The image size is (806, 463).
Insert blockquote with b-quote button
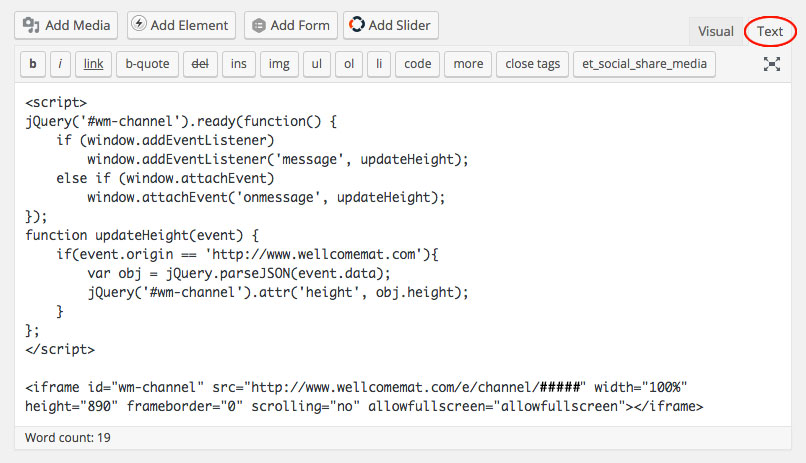point(147,64)
